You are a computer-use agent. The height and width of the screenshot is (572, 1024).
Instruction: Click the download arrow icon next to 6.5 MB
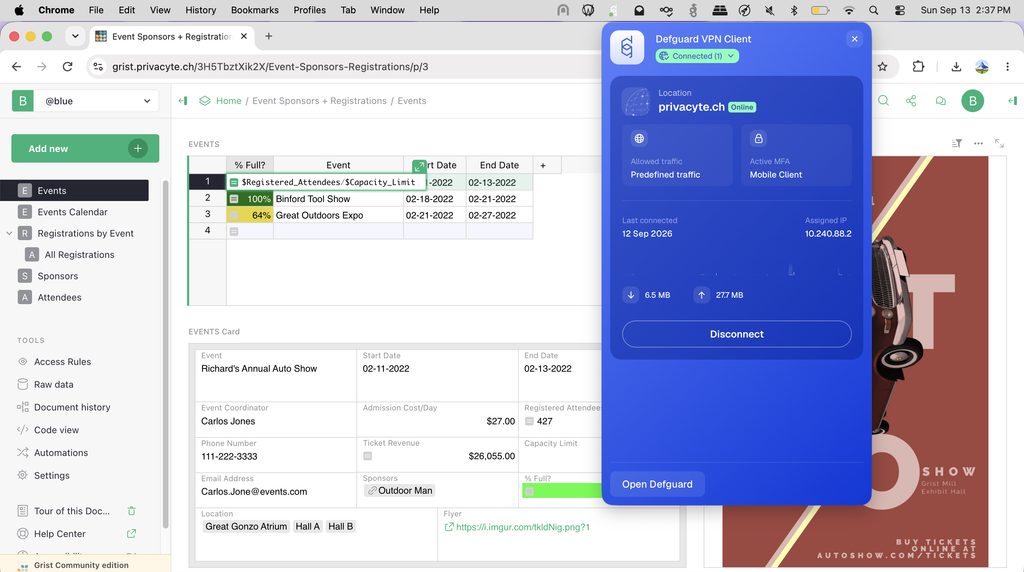(631, 295)
